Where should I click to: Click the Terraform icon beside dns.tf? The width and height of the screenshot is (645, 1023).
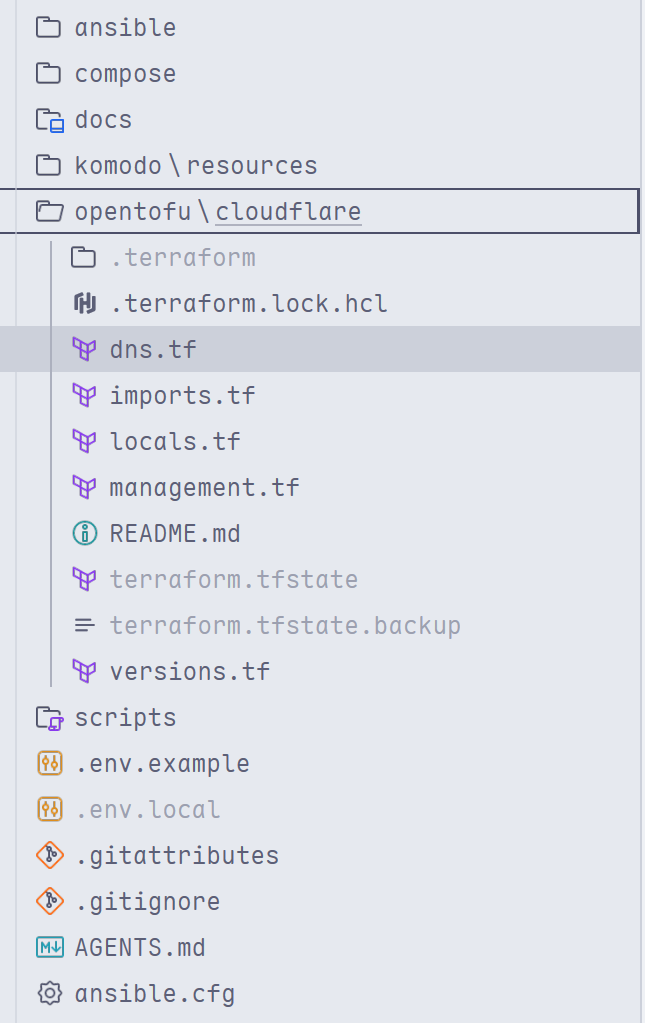pos(84,349)
